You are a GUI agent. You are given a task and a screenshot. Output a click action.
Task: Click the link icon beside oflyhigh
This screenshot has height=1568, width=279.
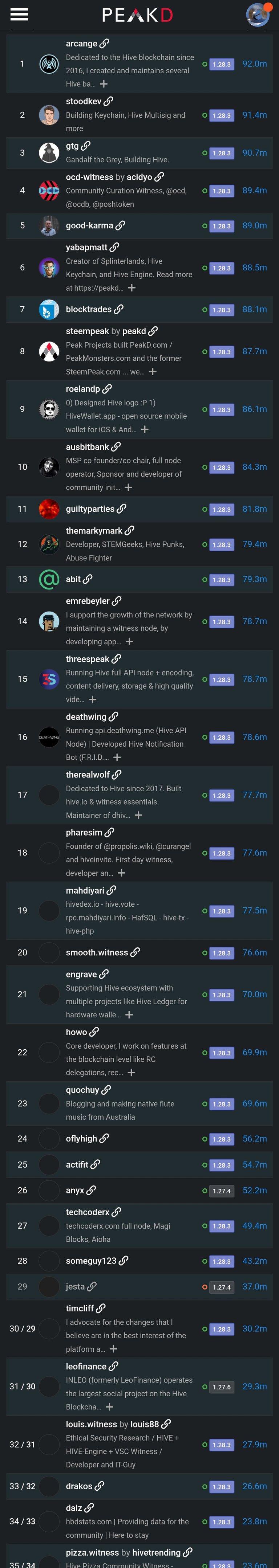[104, 1138]
